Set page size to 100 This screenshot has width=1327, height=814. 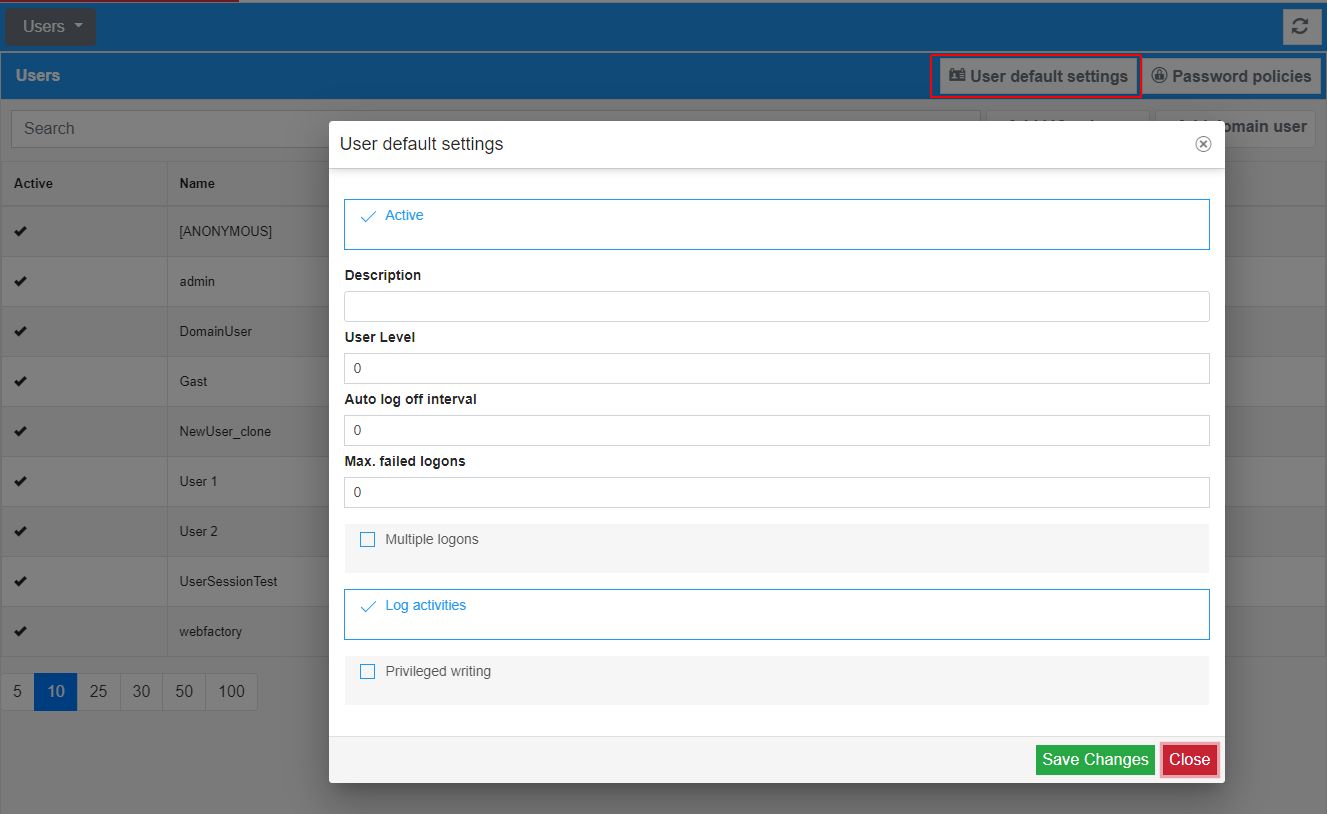[x=231, y=692]
